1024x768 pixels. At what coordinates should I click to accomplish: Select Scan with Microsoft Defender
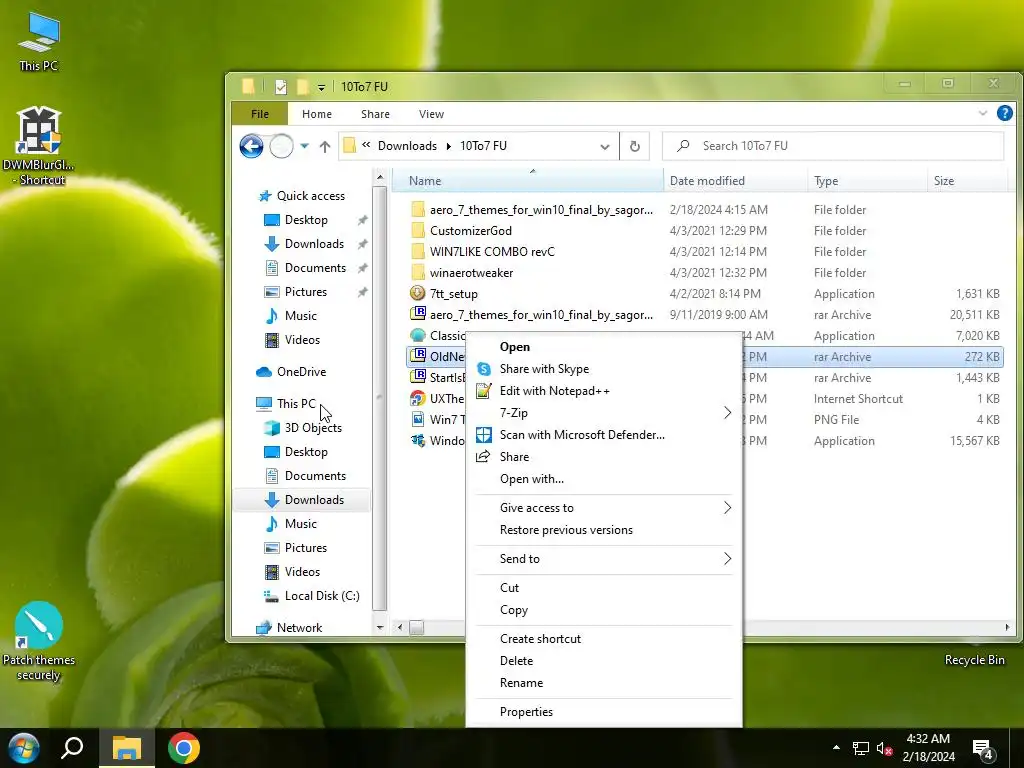[604, 435]
